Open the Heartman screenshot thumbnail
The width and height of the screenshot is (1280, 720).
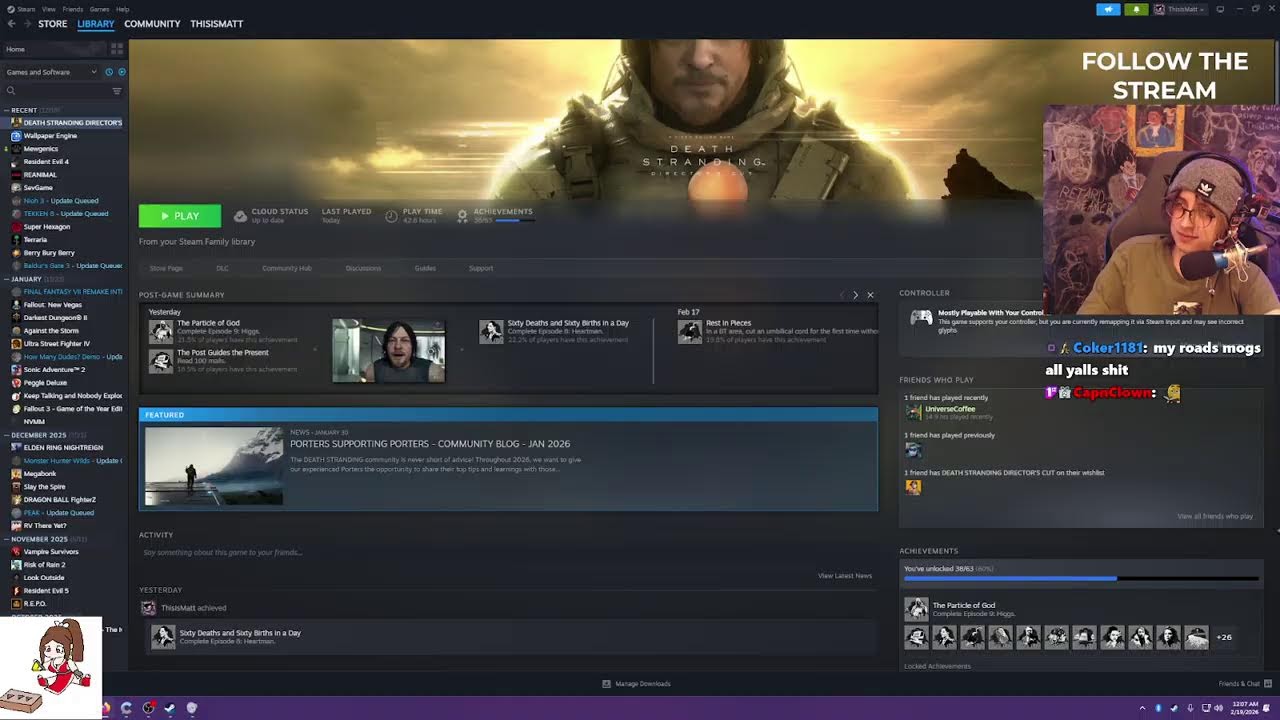(x=389, y=351)
